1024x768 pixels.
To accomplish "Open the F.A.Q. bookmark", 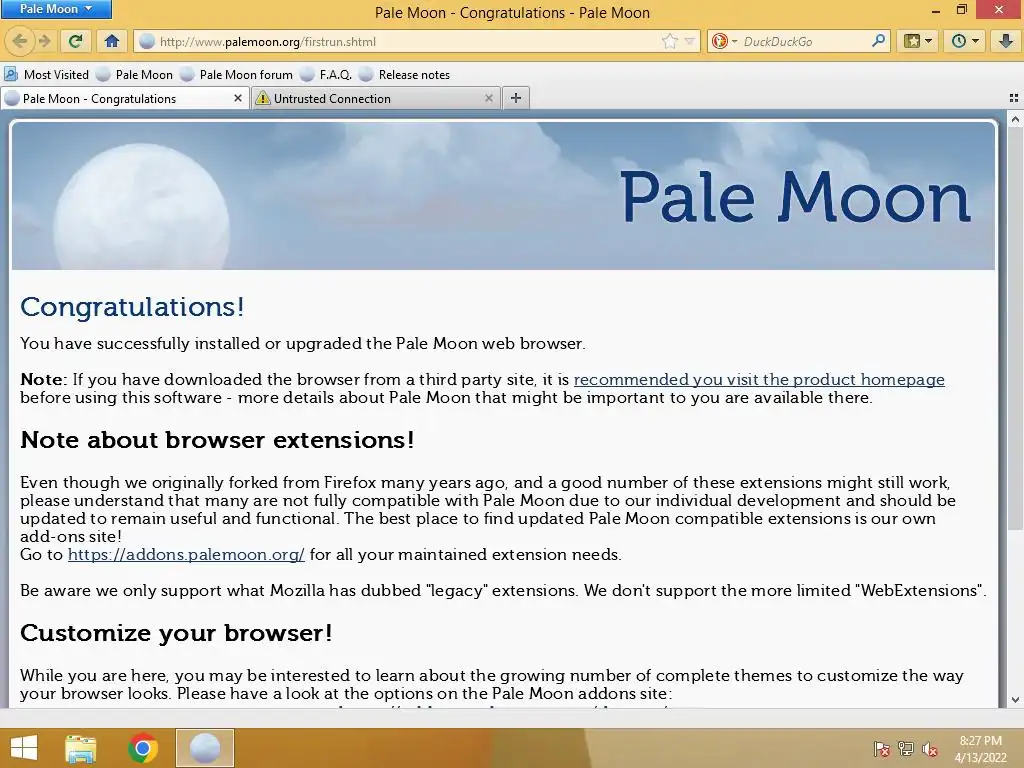I will [326, 74].
